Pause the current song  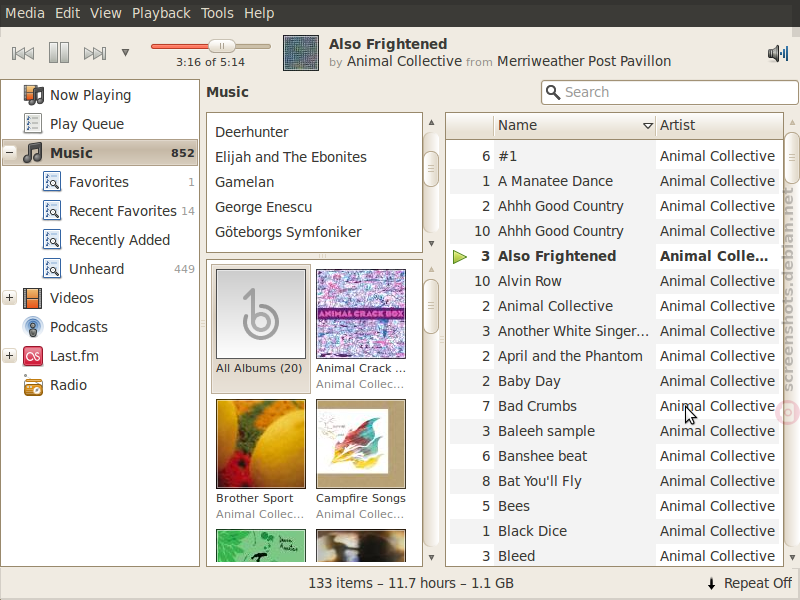pos(59,53)
